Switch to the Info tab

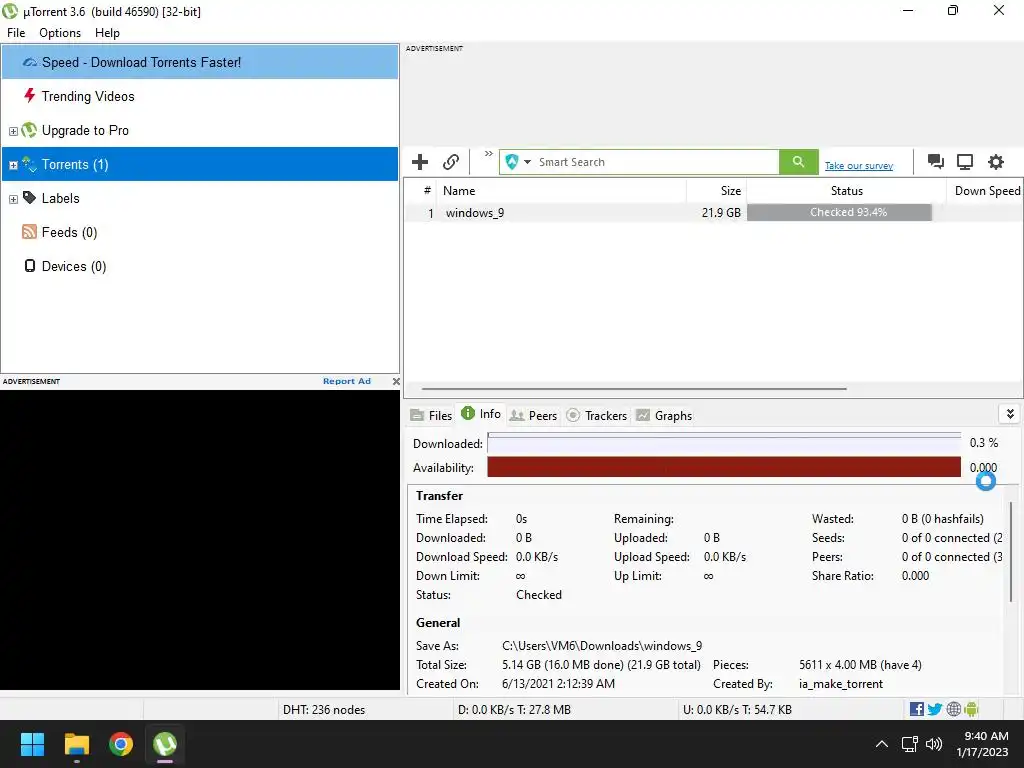(x=481, y=413)
